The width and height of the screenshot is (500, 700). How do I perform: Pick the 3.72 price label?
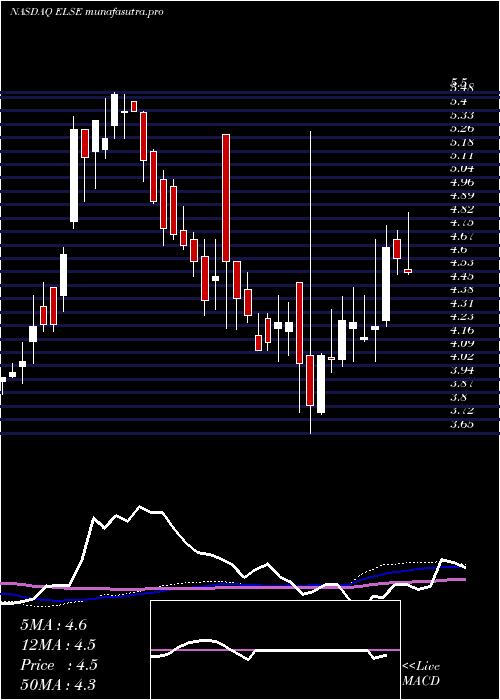click(462, 410)
